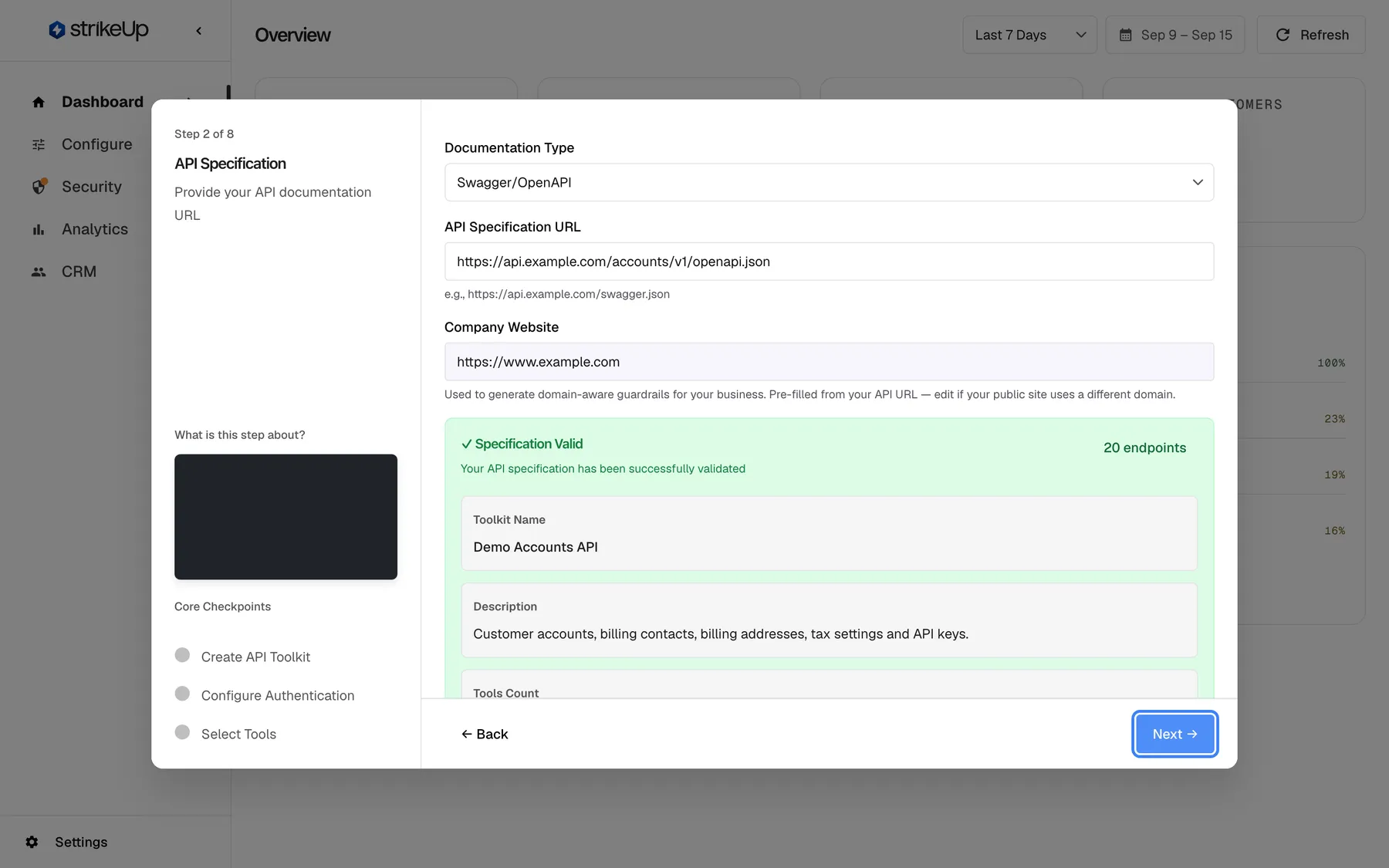Select the Configure Authentication checkpoint circle
Image resolution: width=1389 pixels, height=868 pixels.
(182, 694)
